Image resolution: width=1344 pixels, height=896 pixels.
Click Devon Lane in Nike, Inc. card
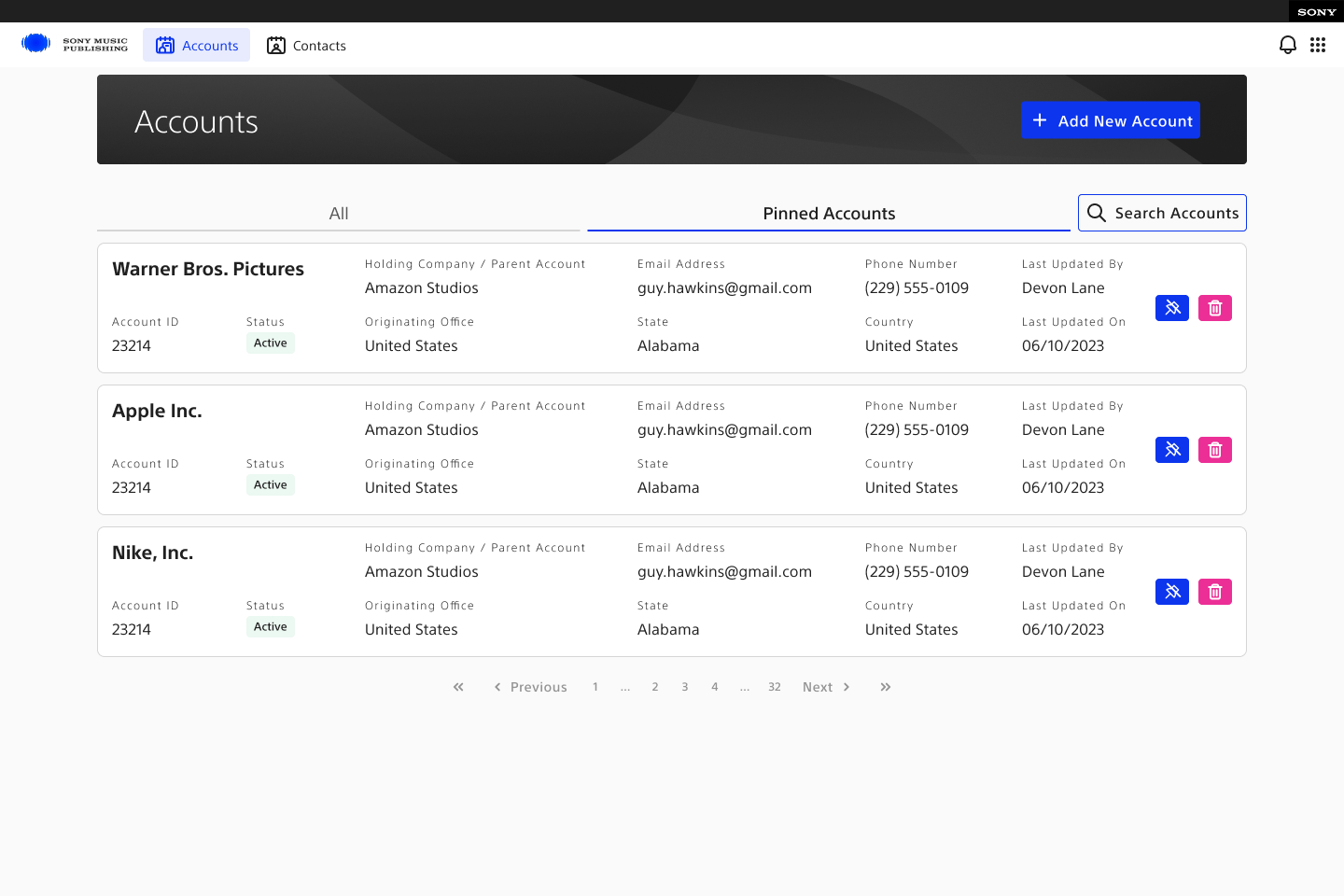click(x=1063, y=572)
